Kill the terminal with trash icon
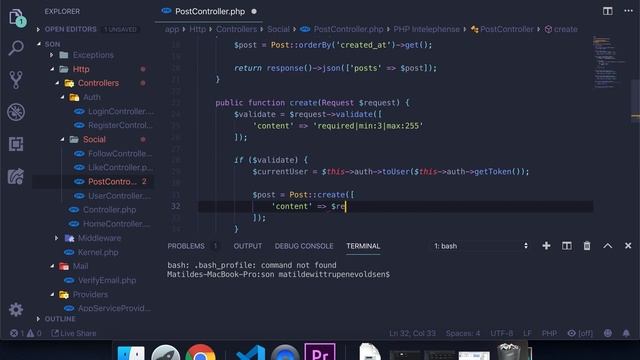Screen dimensions: 640x360 point(587,246)
